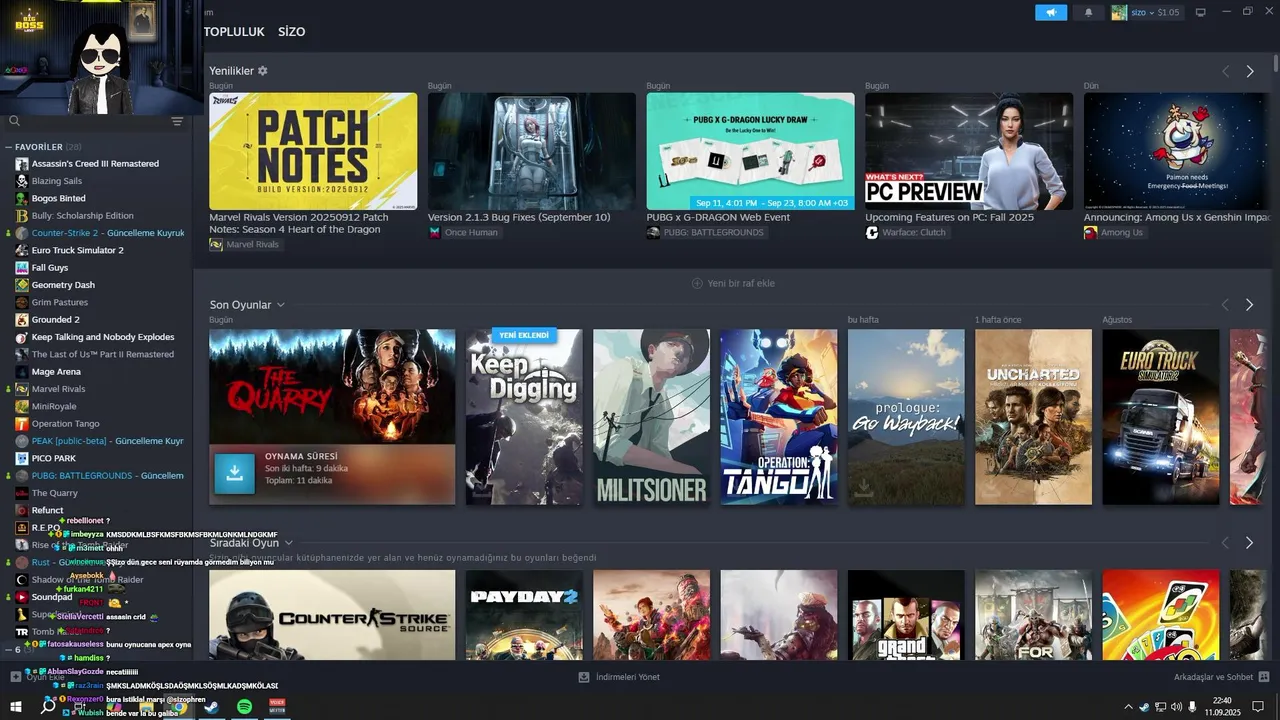Image resolution: width=1280 pixels, height=720 pixels.
Task: Select the UNO game cover
Action: click(x=1161, y=615)
